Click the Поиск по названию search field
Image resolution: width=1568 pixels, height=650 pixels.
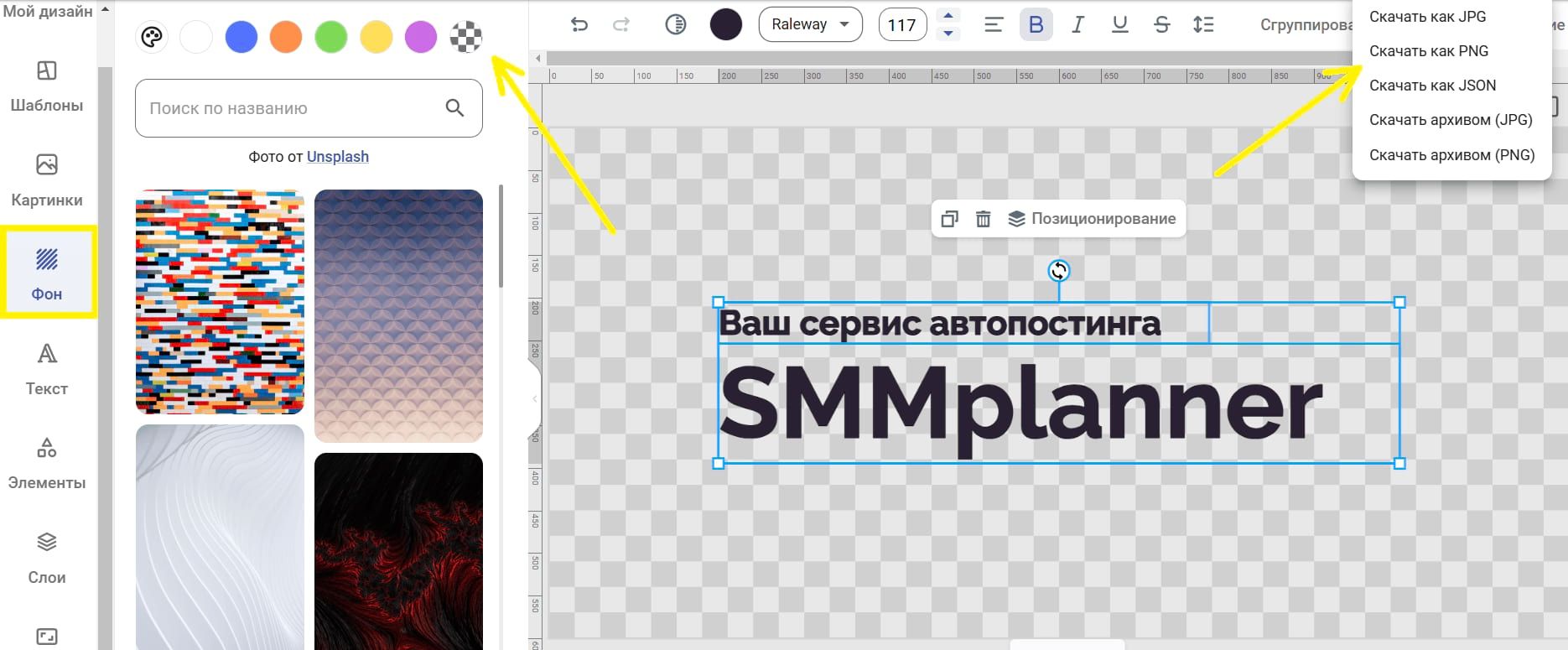tap(309, 108)
